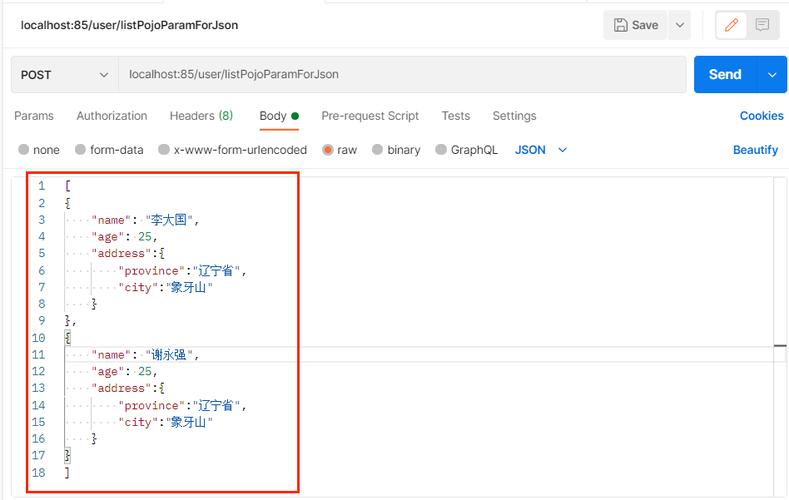The width and height of the screenshot is (789, 500).
Task: Click the "age": 25 text on line 12
Action: pos(124,372)
